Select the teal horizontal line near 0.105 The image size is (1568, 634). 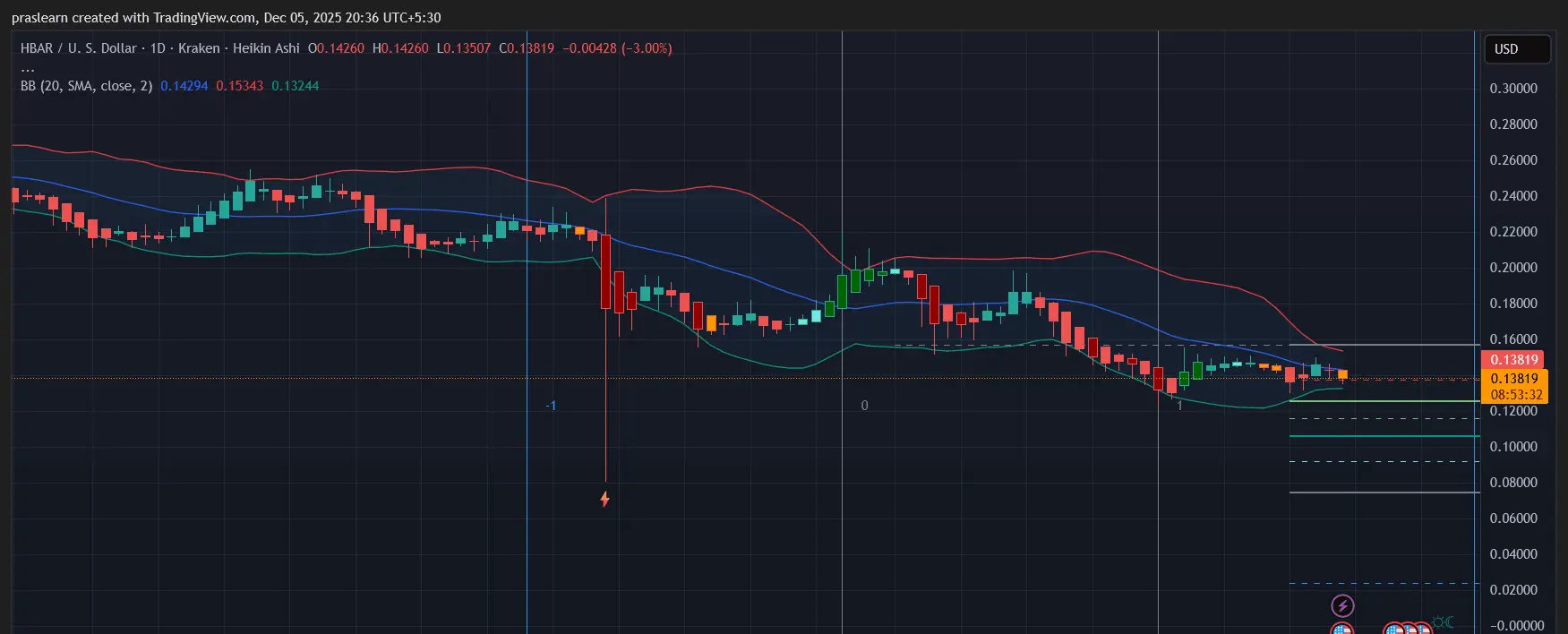[x=1384, y=436]
